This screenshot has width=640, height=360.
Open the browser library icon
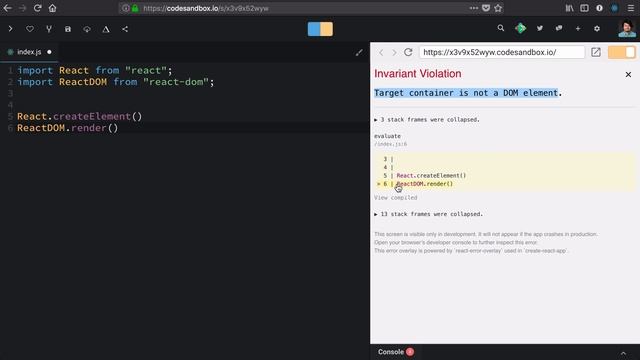pos(569,8)
